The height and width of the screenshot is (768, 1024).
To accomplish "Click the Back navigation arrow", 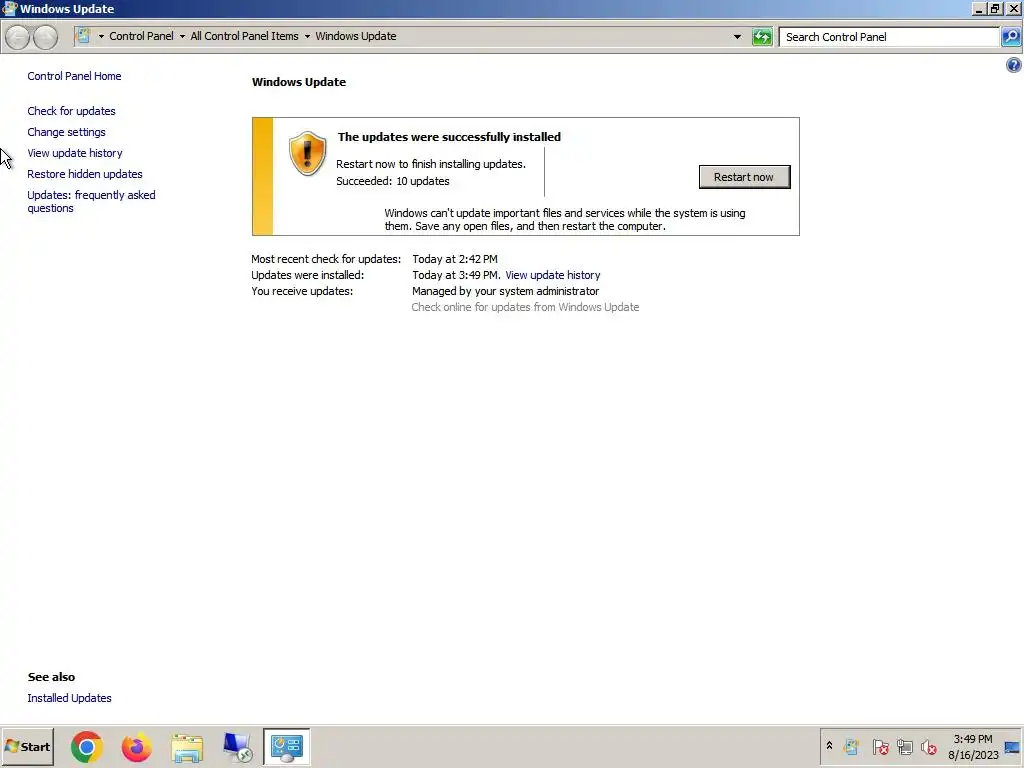I will (18, 37).
